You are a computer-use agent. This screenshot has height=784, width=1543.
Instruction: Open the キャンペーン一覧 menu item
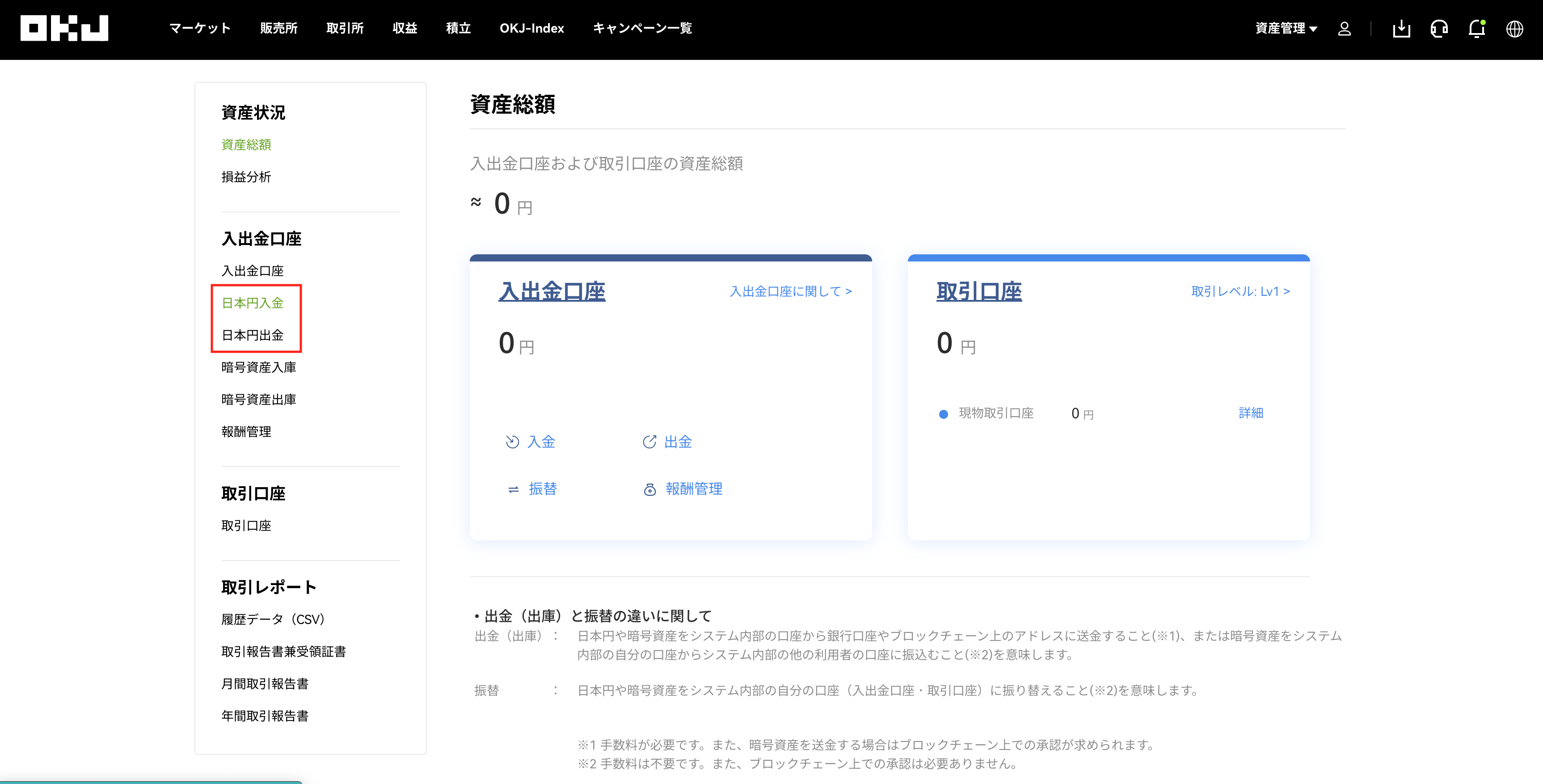coord(642,28)
